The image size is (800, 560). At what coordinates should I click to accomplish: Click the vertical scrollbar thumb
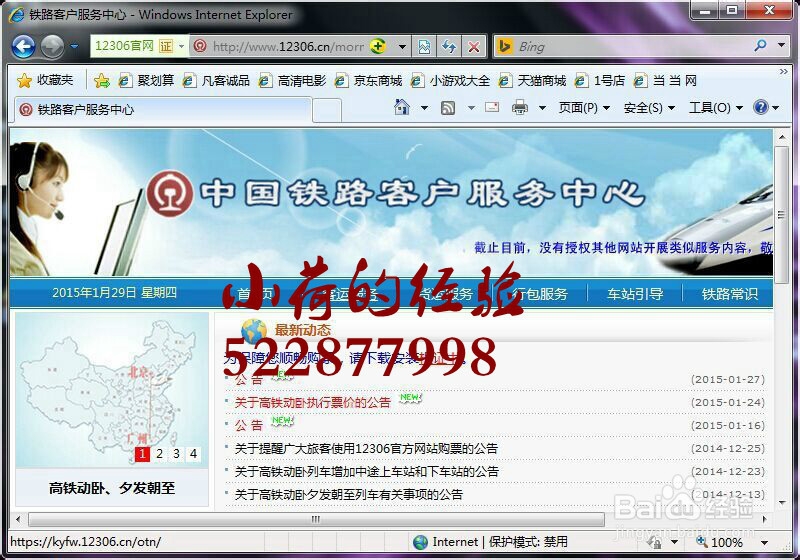[781, 215]
